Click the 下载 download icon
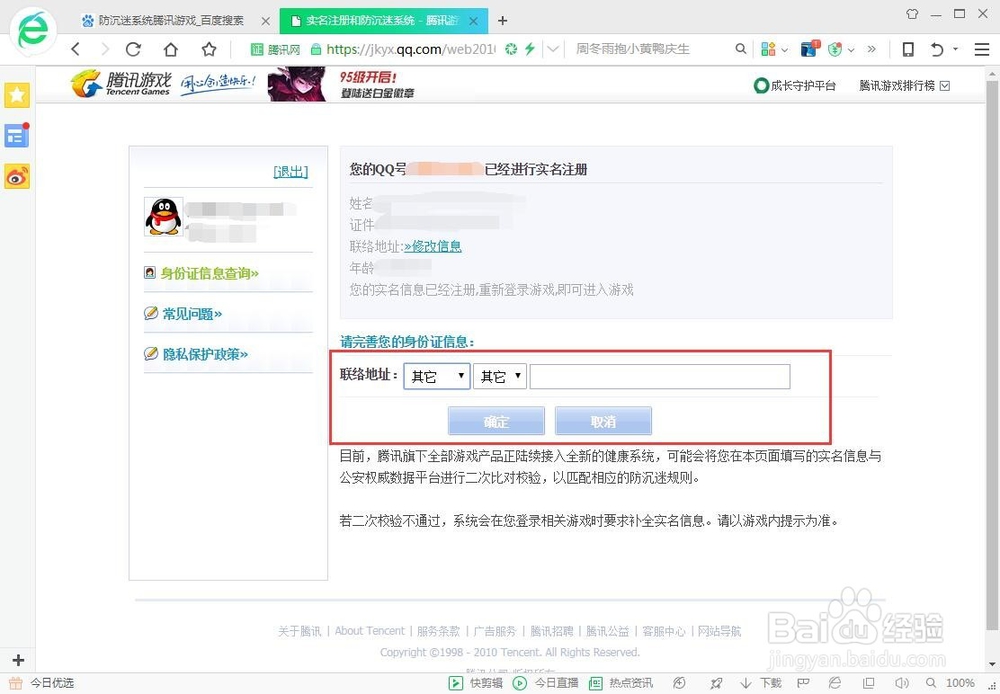The width and height of the screenshot is (1000, 694). (761, 683)
